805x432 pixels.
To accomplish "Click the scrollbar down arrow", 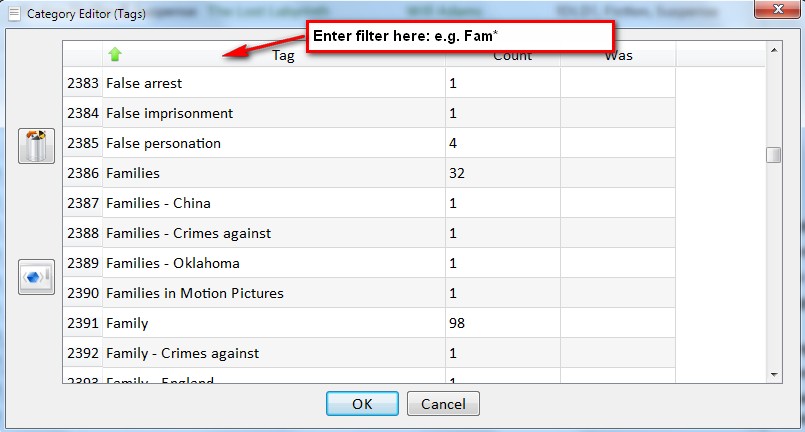I will 773,373.
